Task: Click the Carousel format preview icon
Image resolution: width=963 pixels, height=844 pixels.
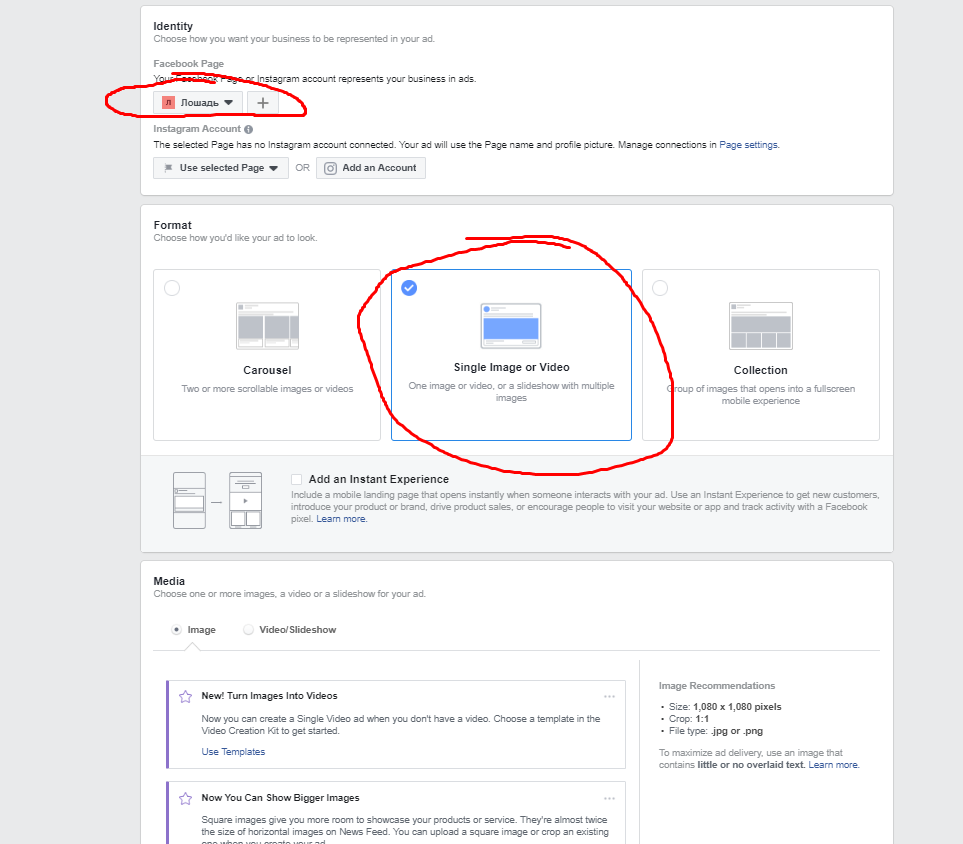Action: (x=267, y=326)
